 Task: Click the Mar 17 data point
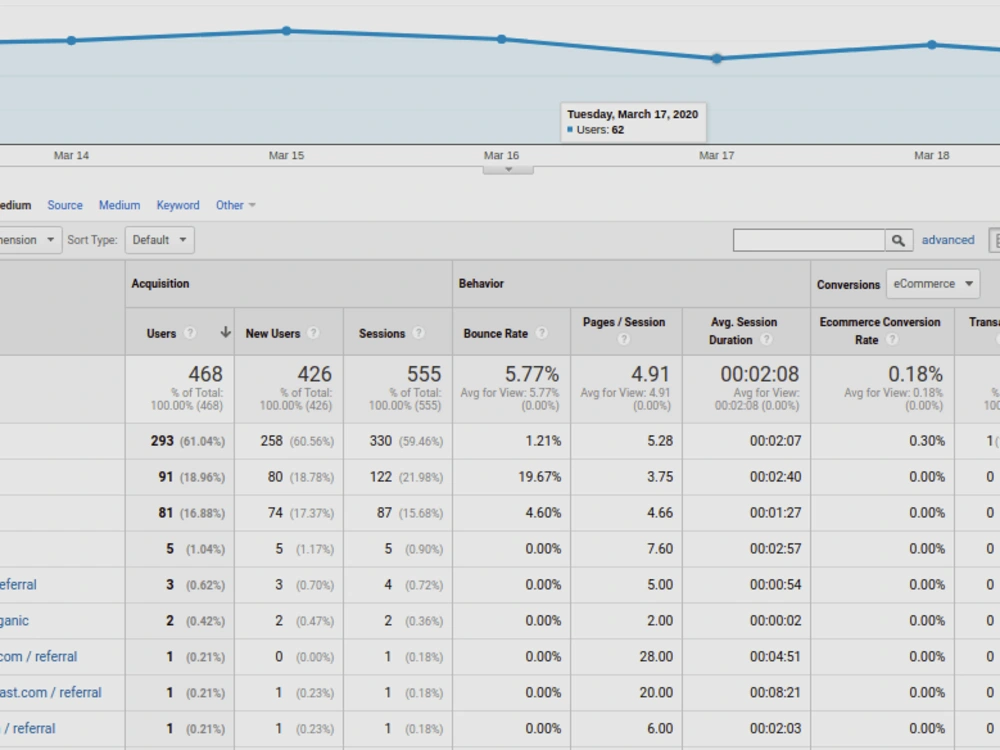tap(717, 59)
